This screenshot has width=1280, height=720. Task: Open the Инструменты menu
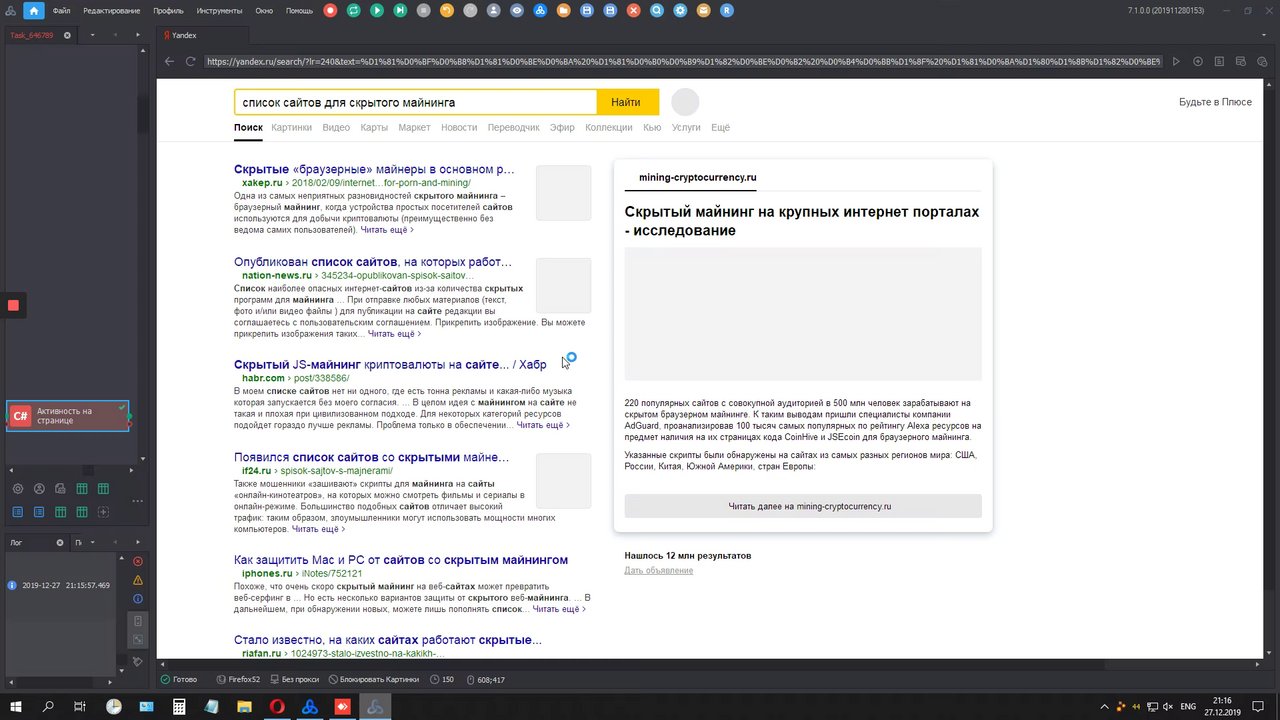(x=220, y=11)
